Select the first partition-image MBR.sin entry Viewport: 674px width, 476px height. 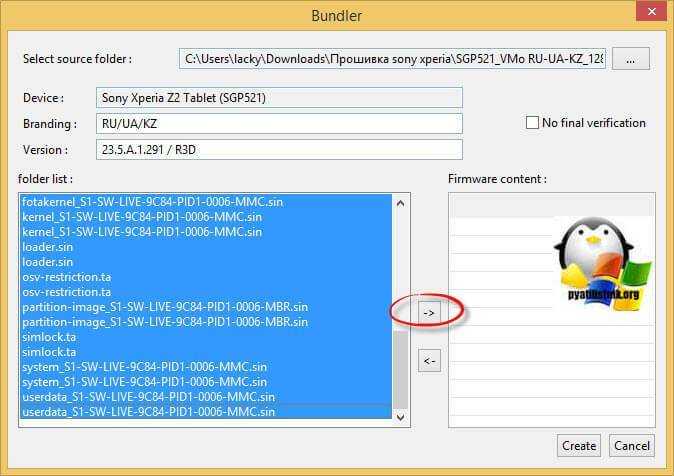206,307
